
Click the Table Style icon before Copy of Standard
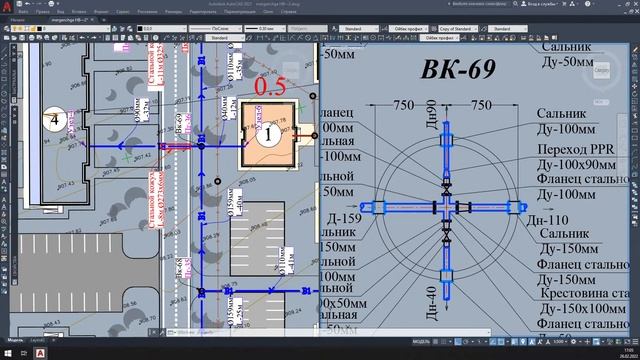(x=433, y=29)
